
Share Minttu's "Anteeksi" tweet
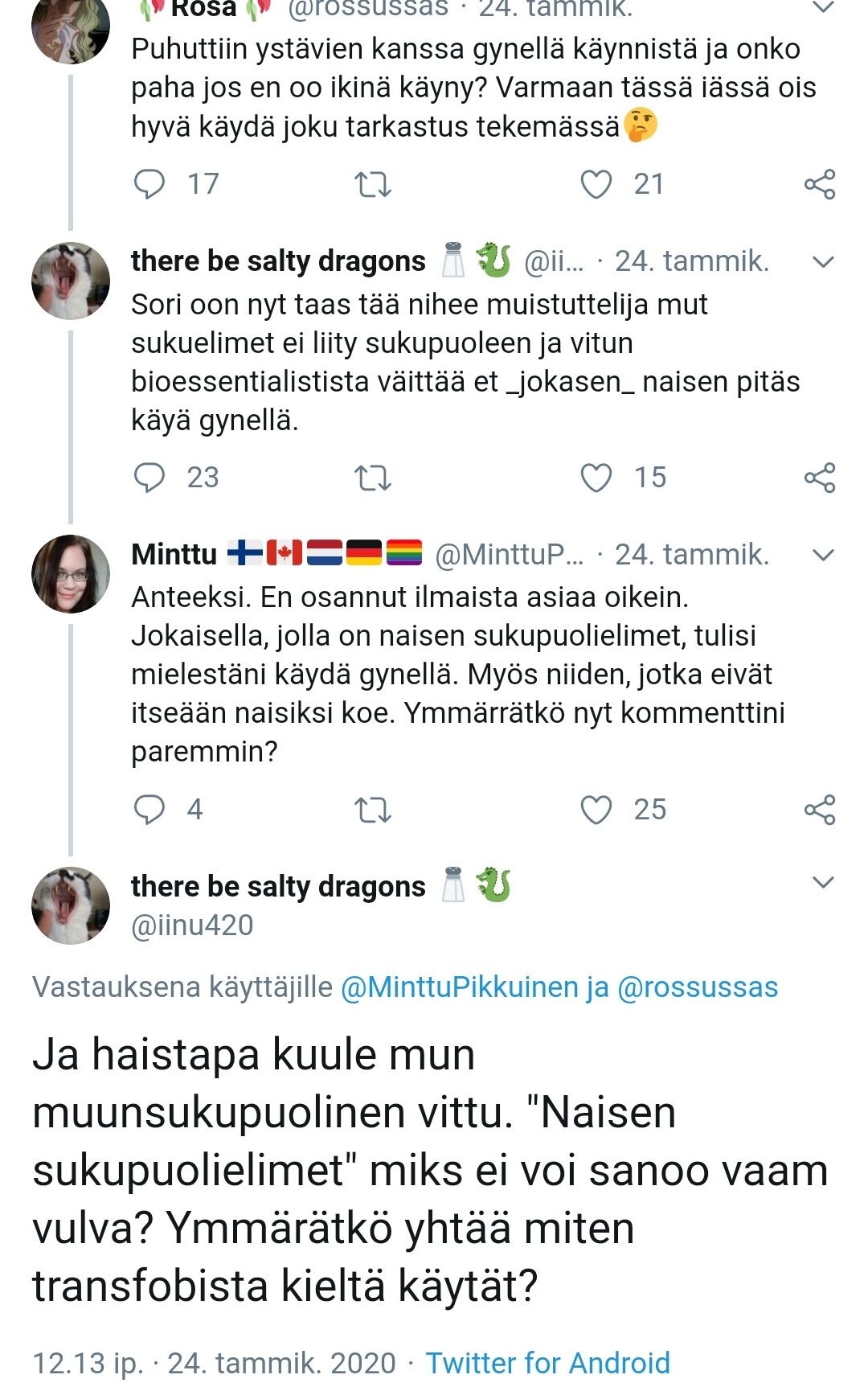[x=820, y=810]
